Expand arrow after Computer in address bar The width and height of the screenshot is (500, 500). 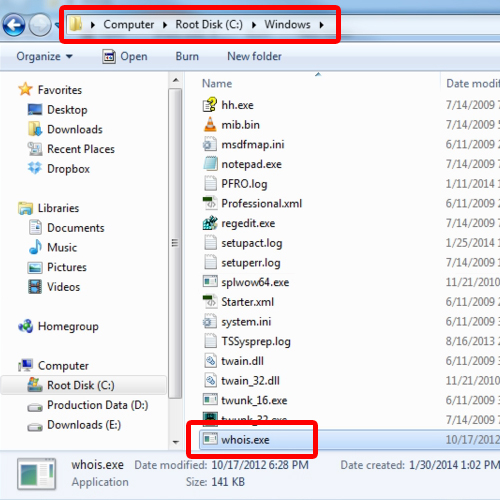pos(165,25)
